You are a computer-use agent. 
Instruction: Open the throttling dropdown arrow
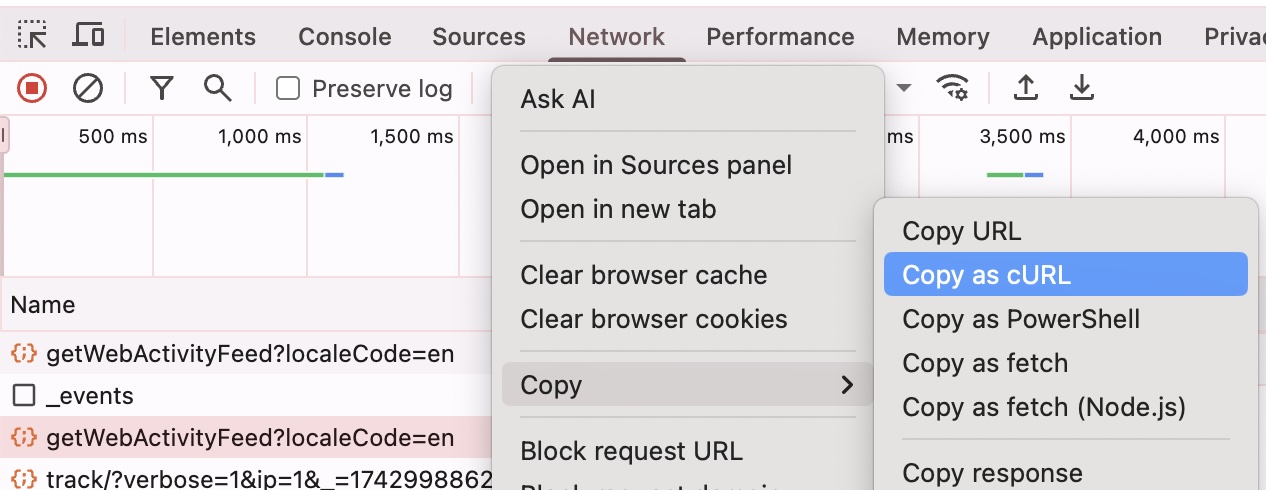(904, 88)
